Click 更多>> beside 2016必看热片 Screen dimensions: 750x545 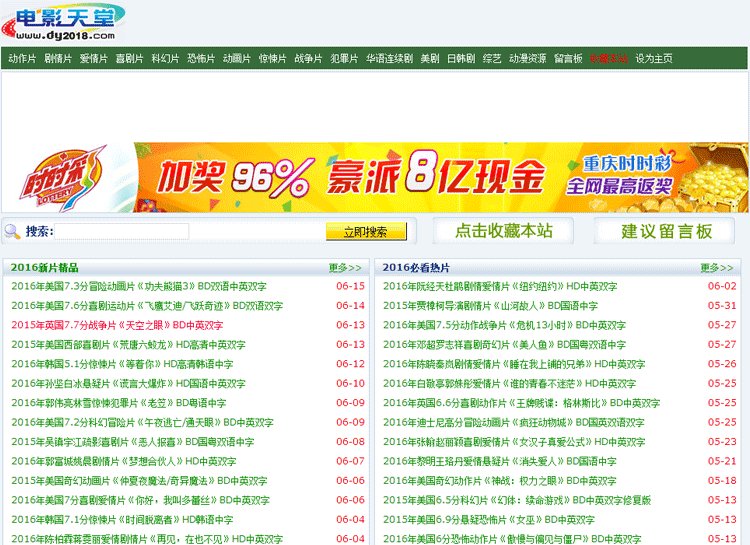point(717,268)
